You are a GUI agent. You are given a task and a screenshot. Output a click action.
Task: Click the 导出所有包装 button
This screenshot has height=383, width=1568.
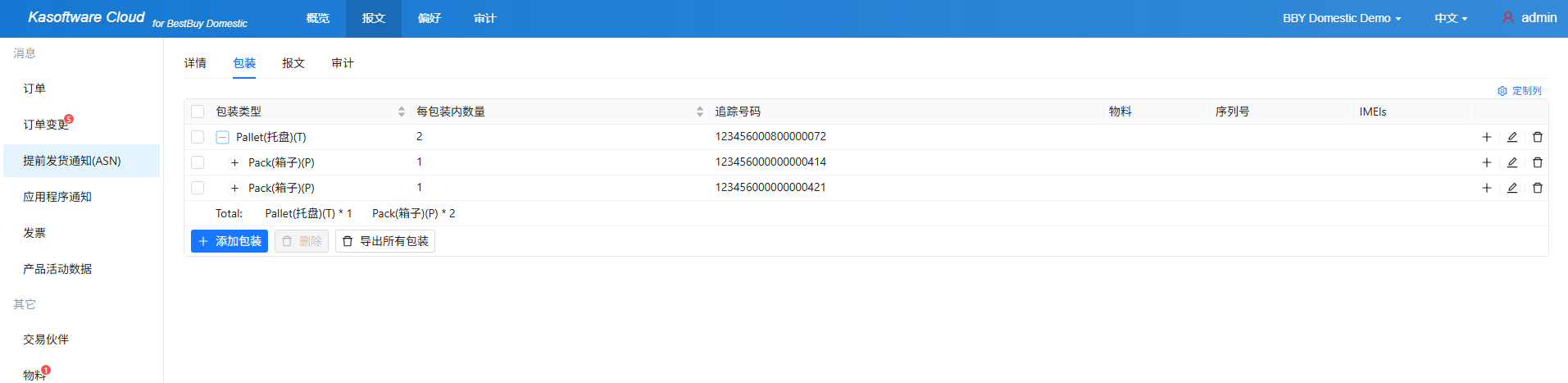click(x=384, y=241)
